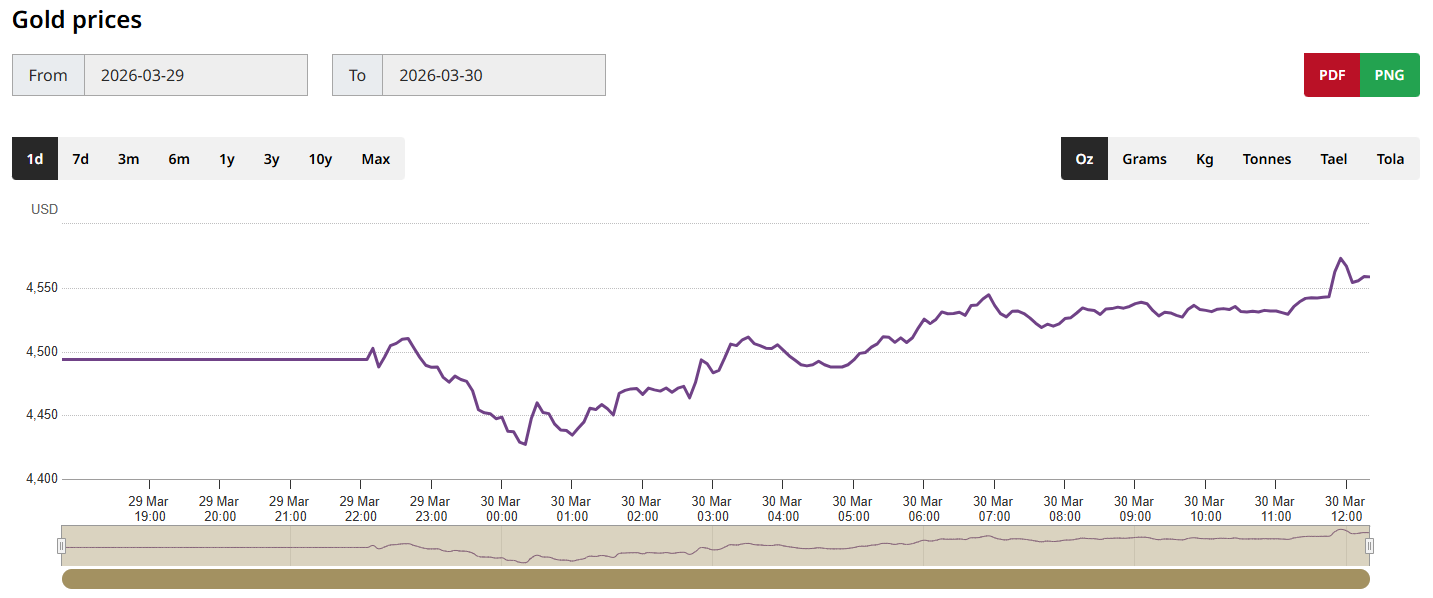Select the 1d time range
1433x598 pixels.
35,159
